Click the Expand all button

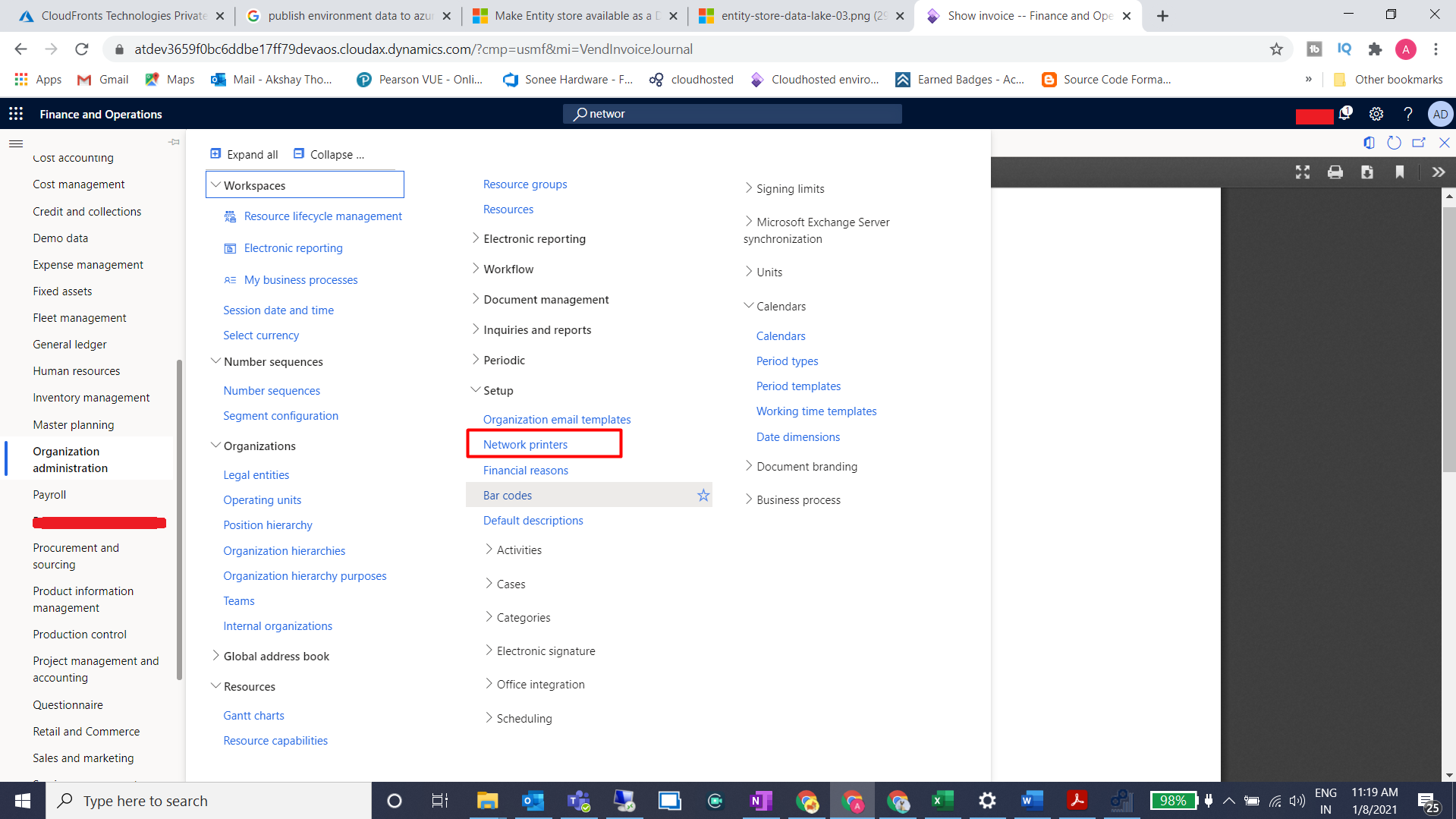pos(244,154)
